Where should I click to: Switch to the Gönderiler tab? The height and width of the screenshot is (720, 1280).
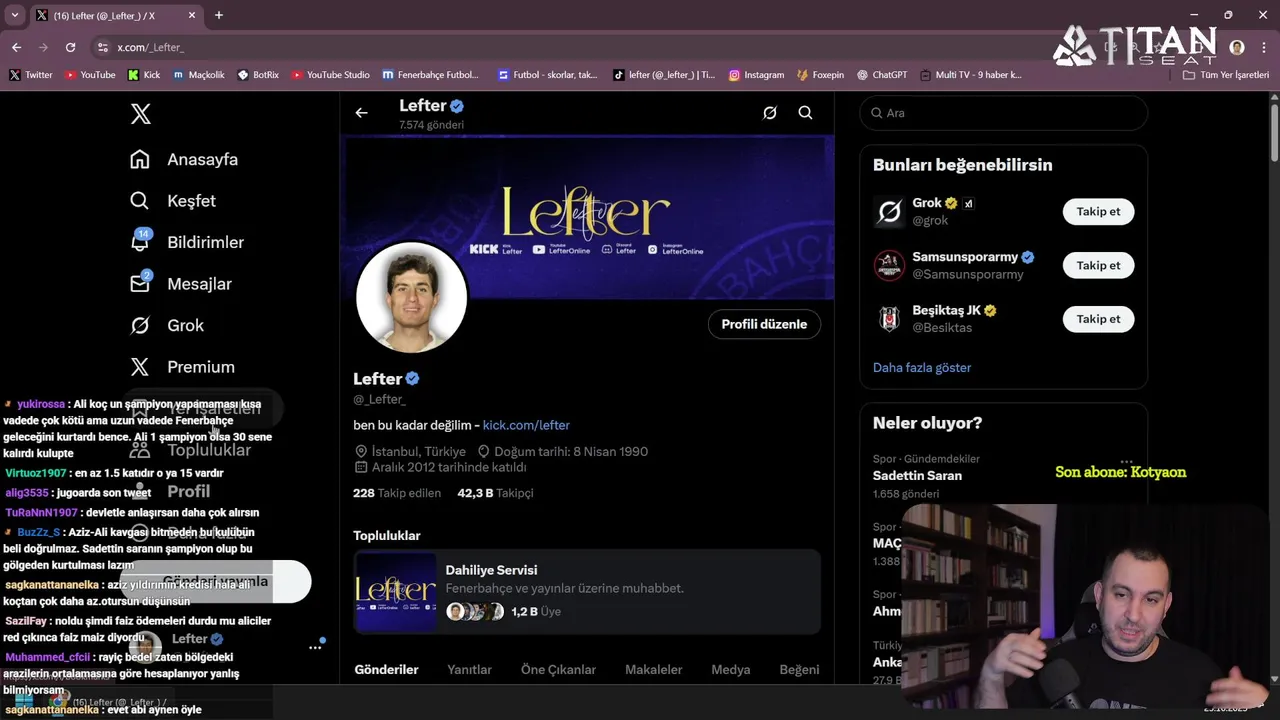[386, 669]
